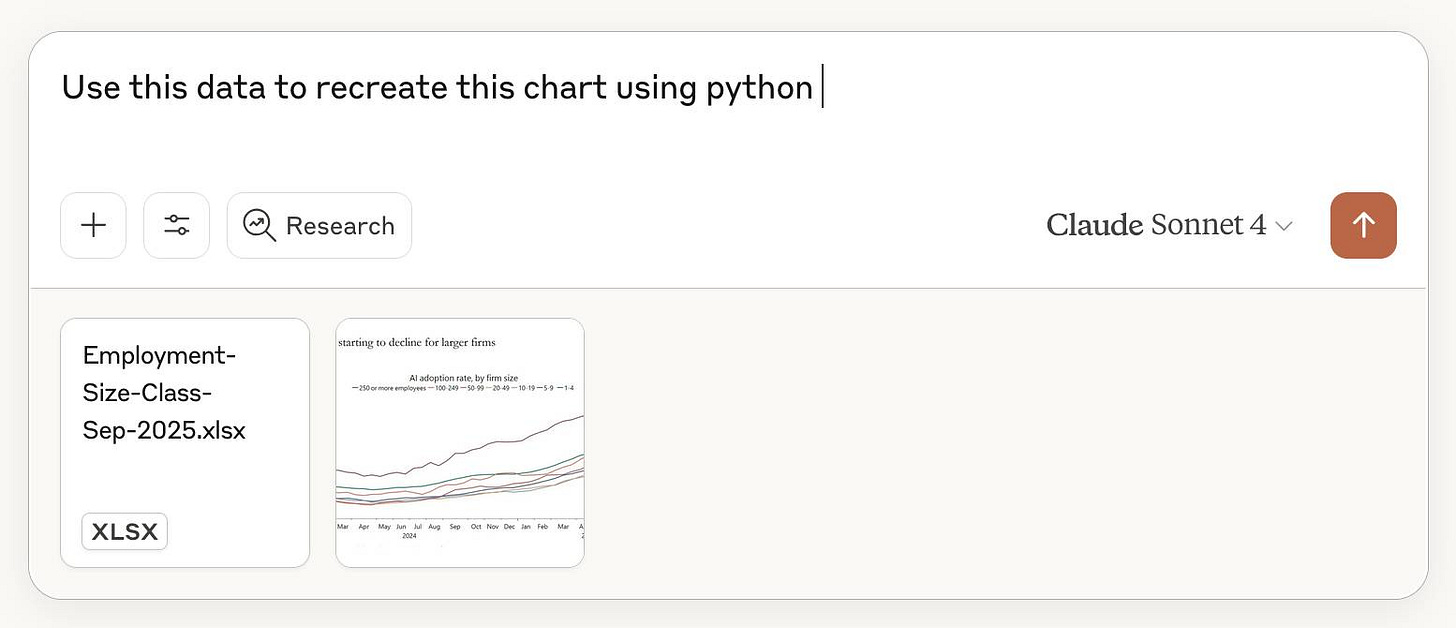1456x628 pixels.
Task: Toggle Research on for this conversation
Action: pos(319,225)
